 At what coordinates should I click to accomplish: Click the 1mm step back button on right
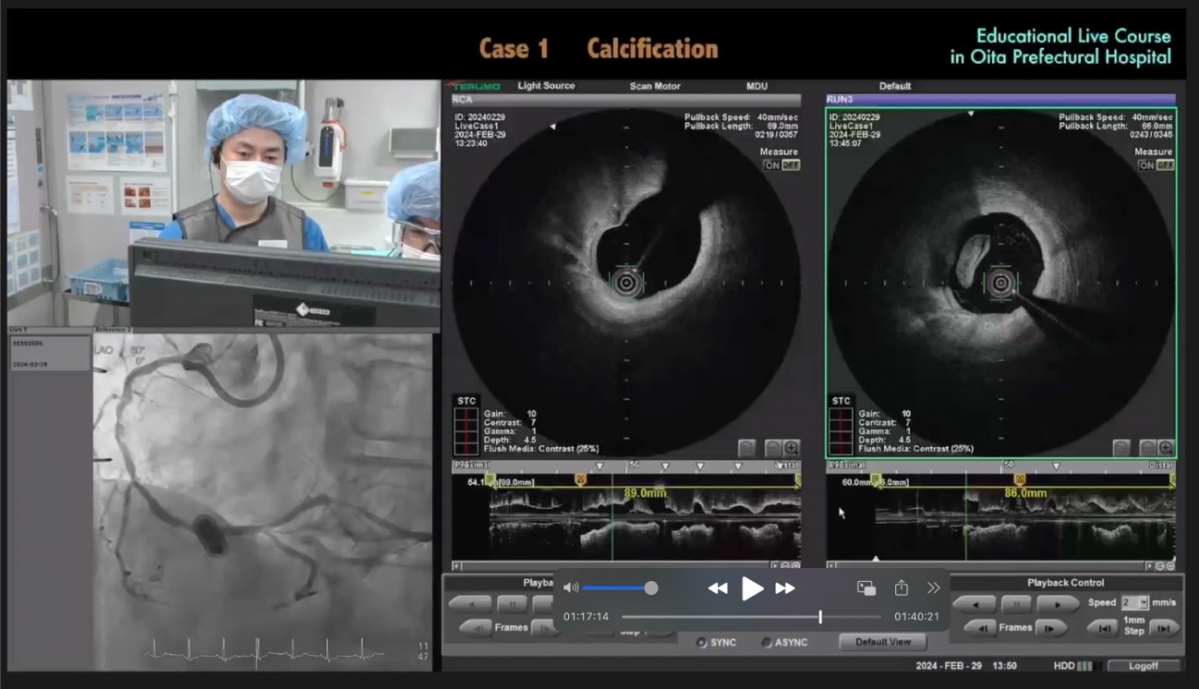(x=1104, y=629)
